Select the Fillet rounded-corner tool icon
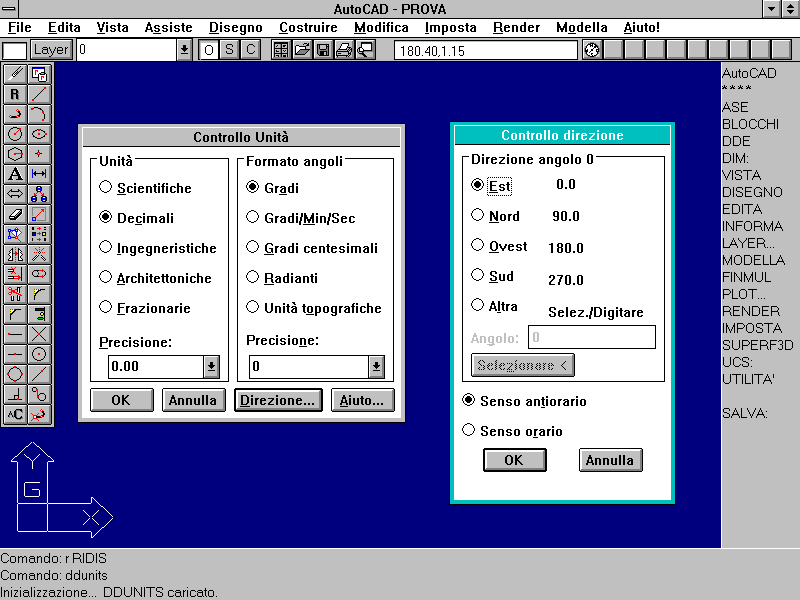This screenshot has height=600, width=800. (39, 294)
